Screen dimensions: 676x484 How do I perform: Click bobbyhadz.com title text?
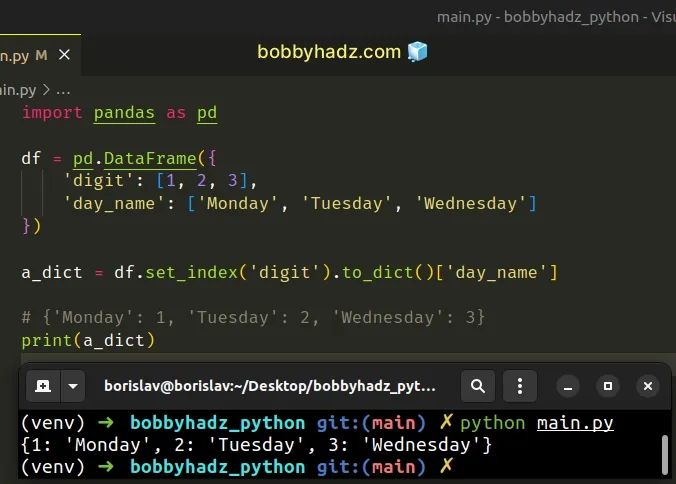click(x=329, y=52)
